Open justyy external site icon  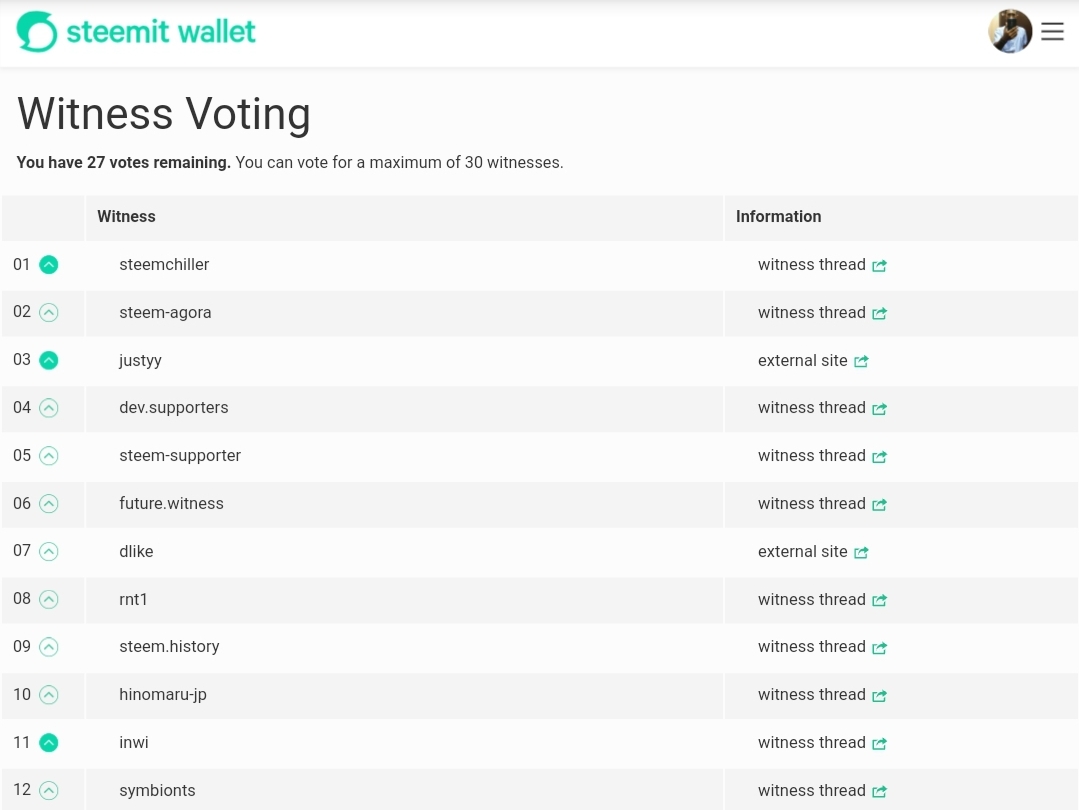(x=861, y=362)
